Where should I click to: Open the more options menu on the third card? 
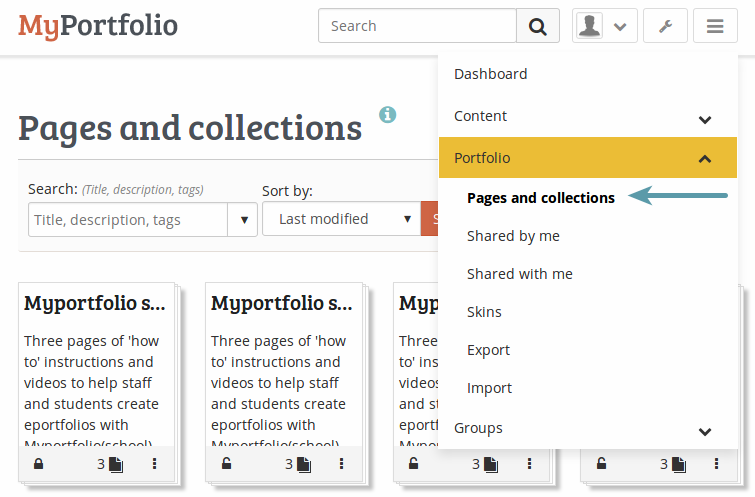[x=529, y=464]
